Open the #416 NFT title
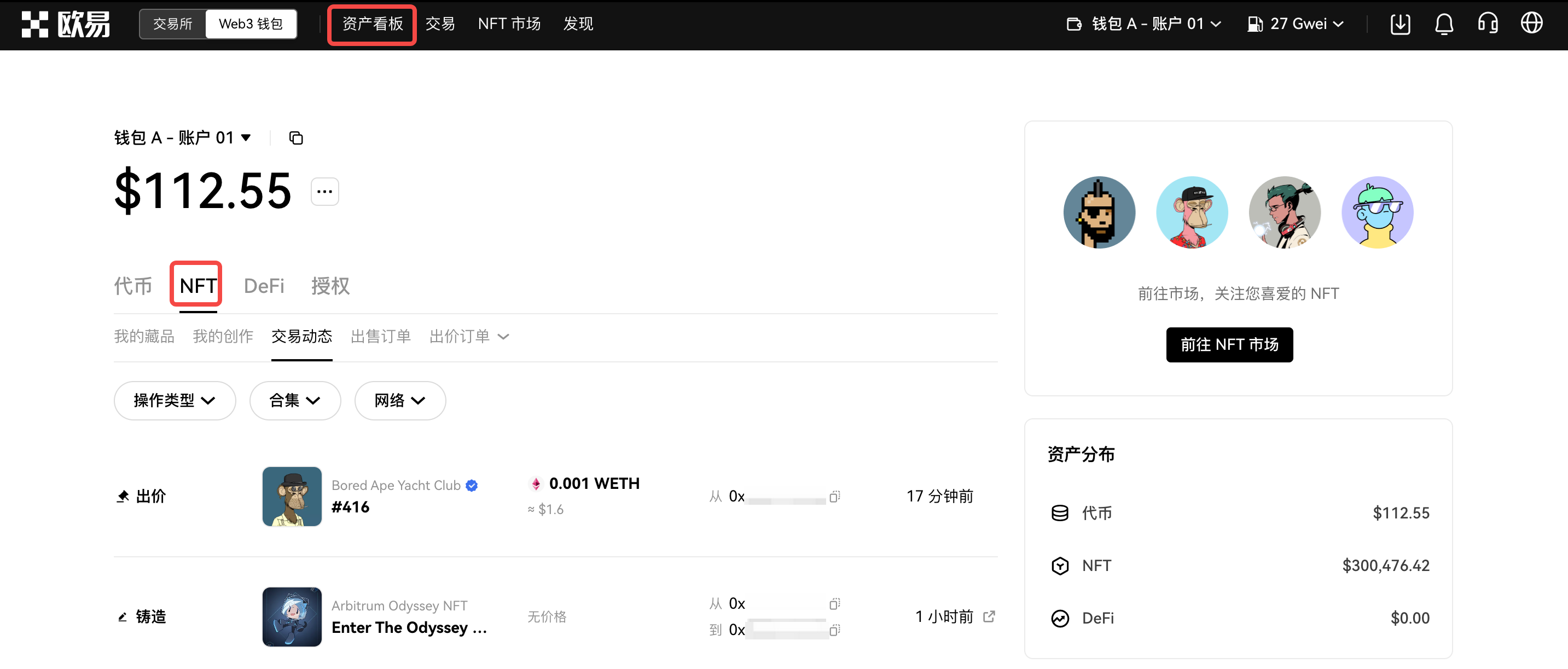This screenshot has height=669, width=1568. pos(350,507)
